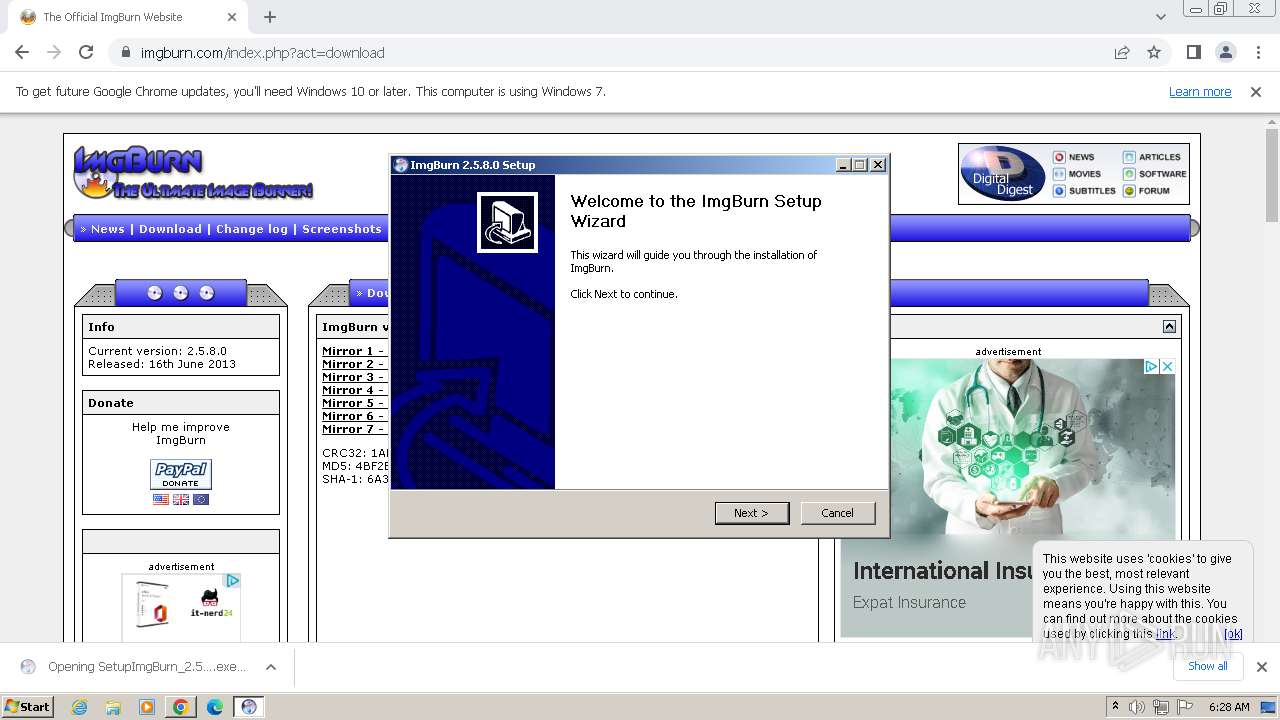This screenshot has width=1280, height=720.
Task: Open Internet Explorer from taskbar
Action: click(79, 707)
